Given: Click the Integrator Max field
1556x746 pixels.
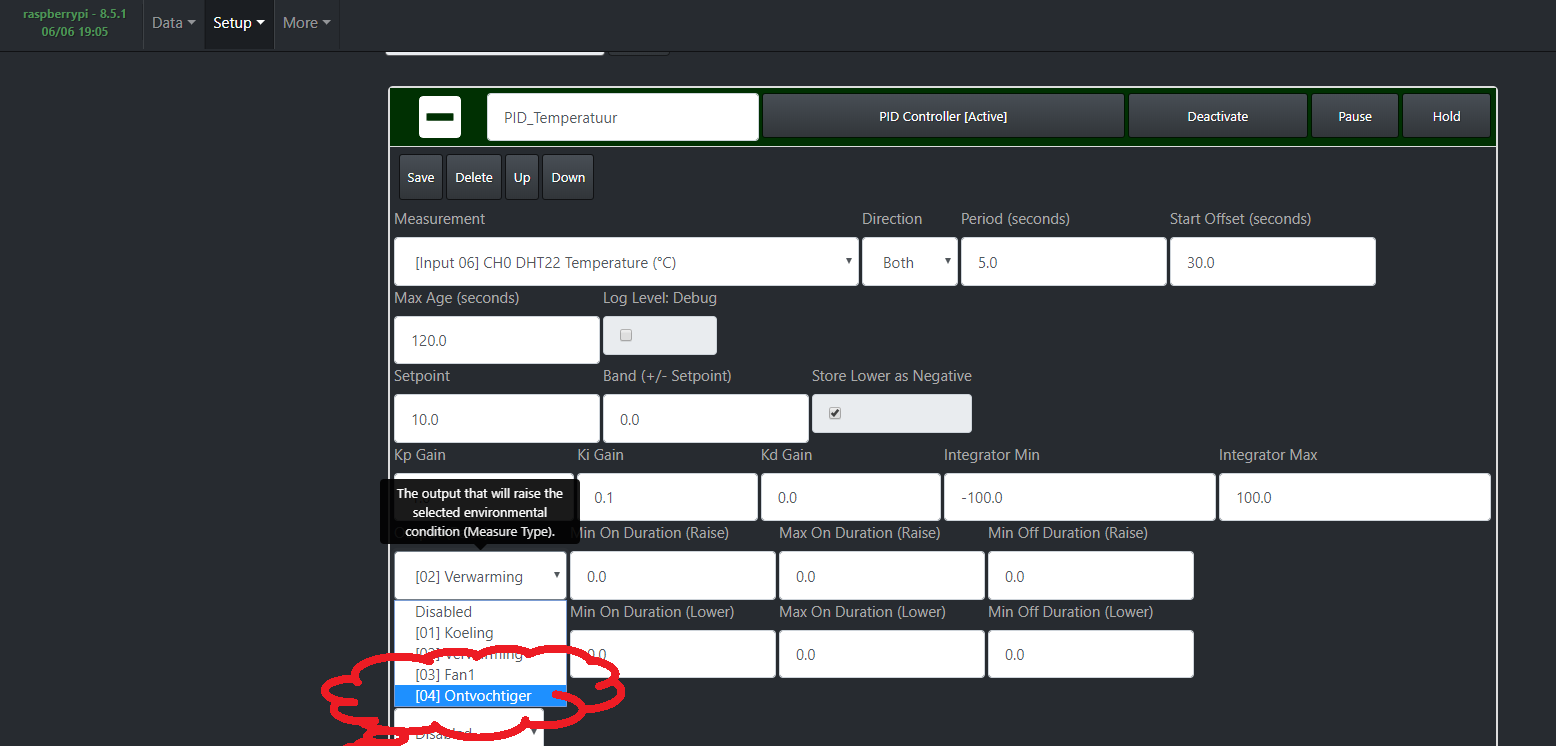Looking at the screenshot, I should click(x=1354, y=497).
